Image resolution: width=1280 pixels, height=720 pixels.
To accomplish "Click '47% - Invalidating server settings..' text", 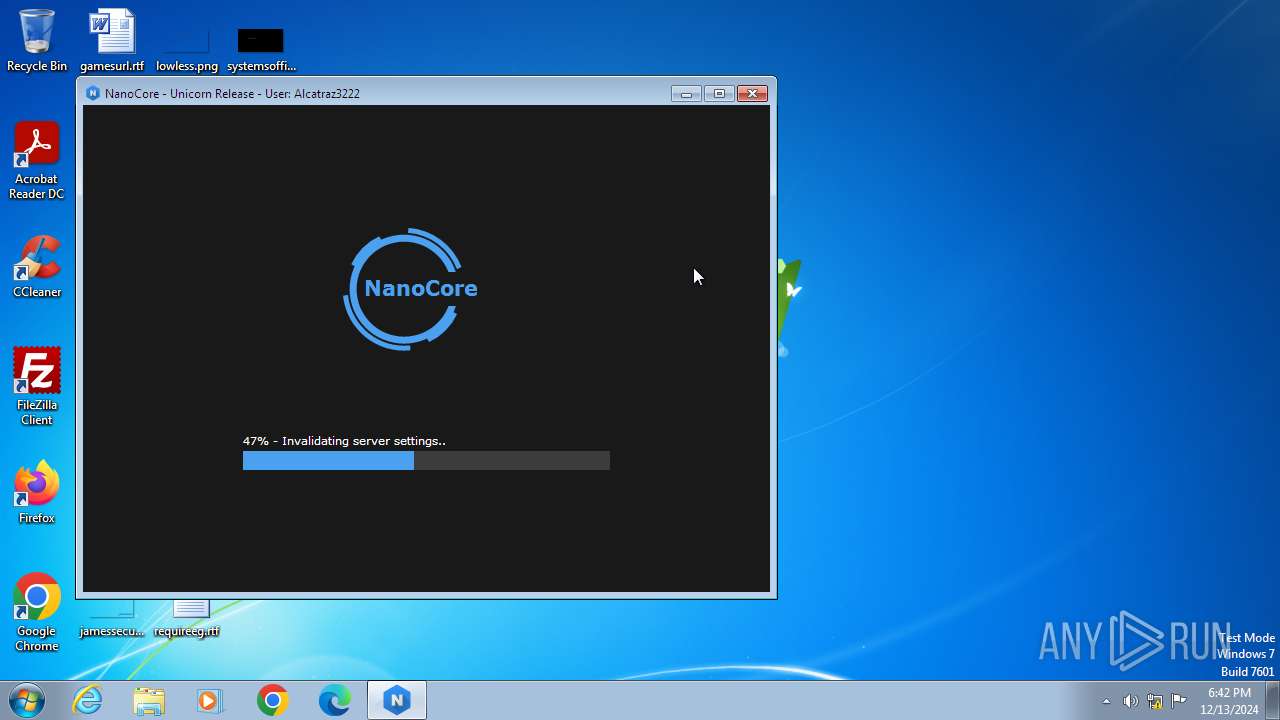I will click(344, 441).
